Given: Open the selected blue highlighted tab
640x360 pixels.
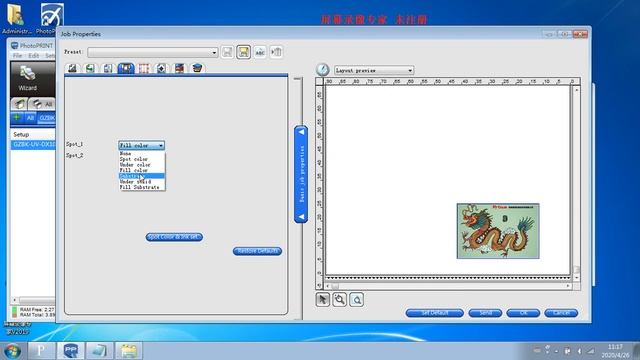Looking at the screenshot, I should [126, 68].
